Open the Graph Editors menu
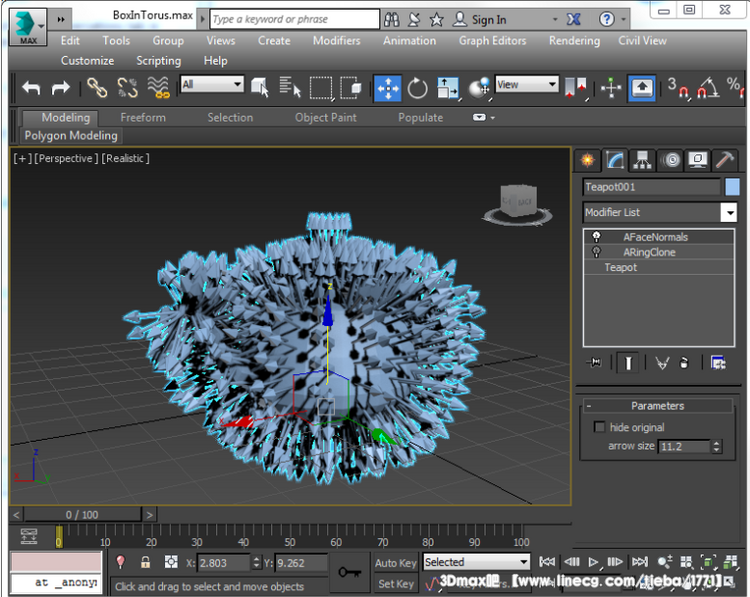Screen dimensions: 750x597 (492, 41)
